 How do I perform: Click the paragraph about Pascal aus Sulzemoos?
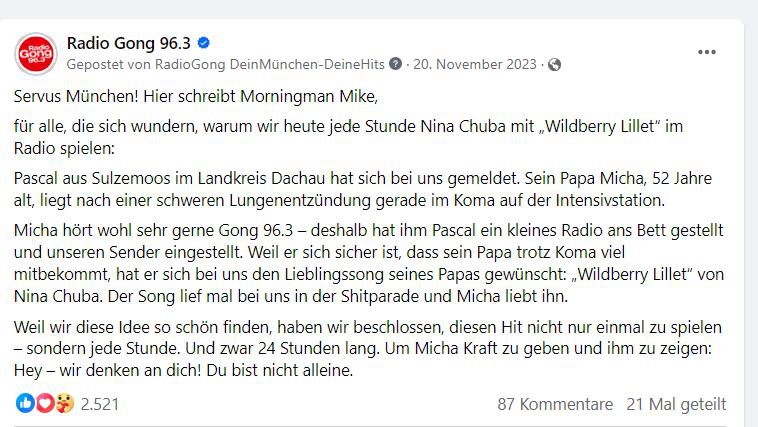coord(363,189)
